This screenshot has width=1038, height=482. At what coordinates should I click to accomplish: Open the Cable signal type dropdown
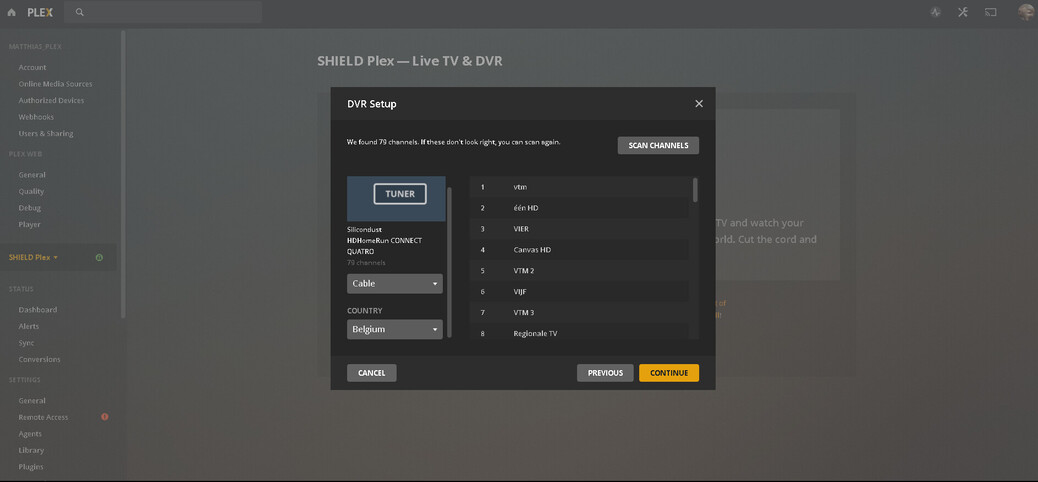[x=395, y=283]
